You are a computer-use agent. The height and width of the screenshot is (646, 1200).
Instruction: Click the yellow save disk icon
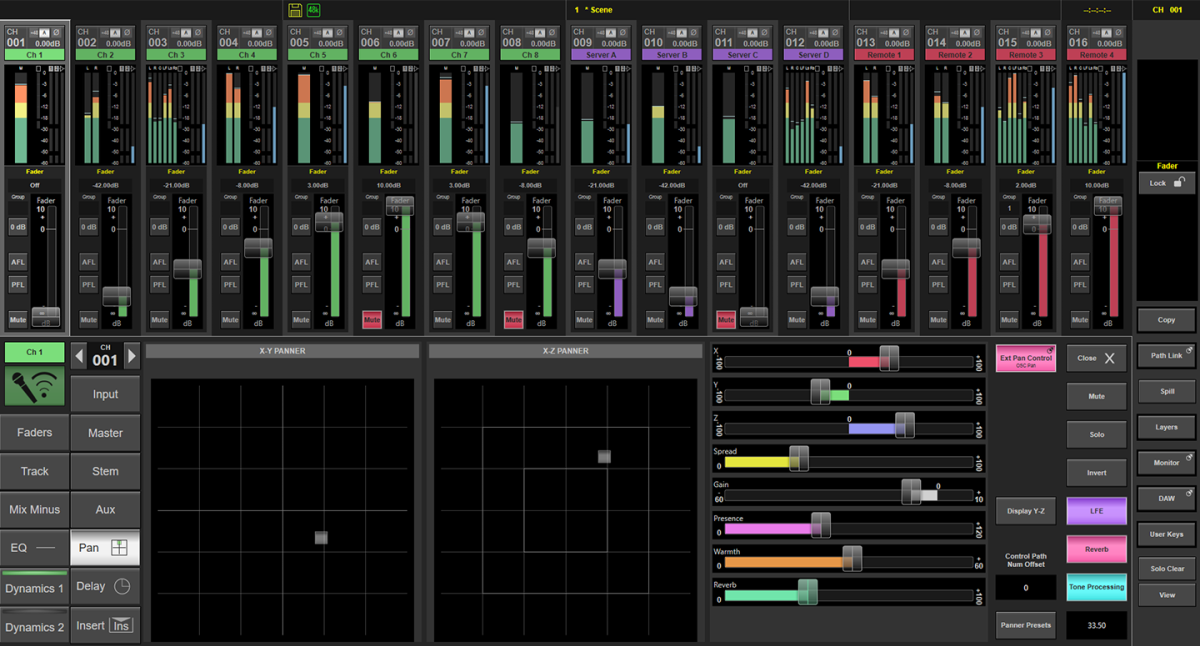295,10
